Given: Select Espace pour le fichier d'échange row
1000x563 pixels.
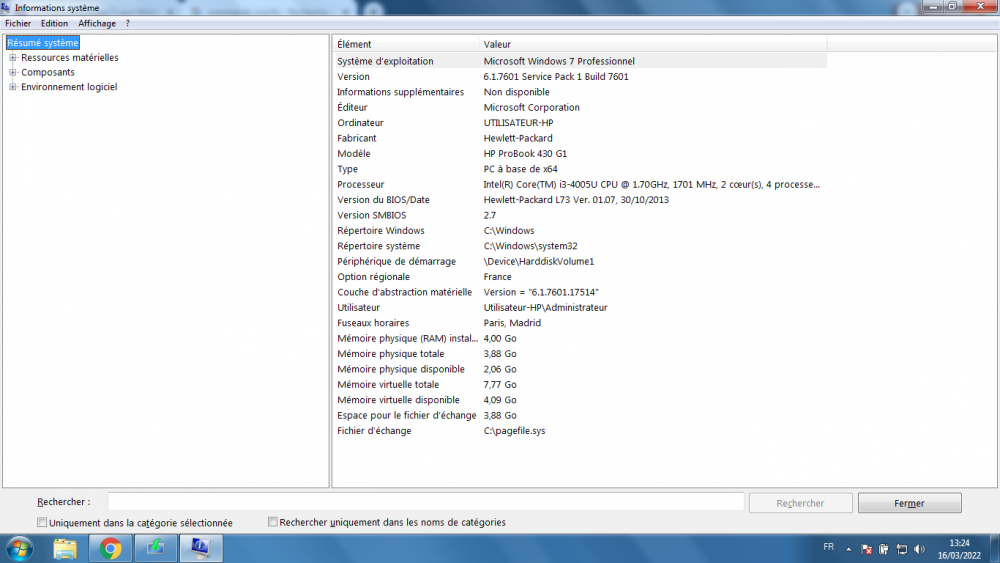Looking at the screenshot, I should [580, 415].
